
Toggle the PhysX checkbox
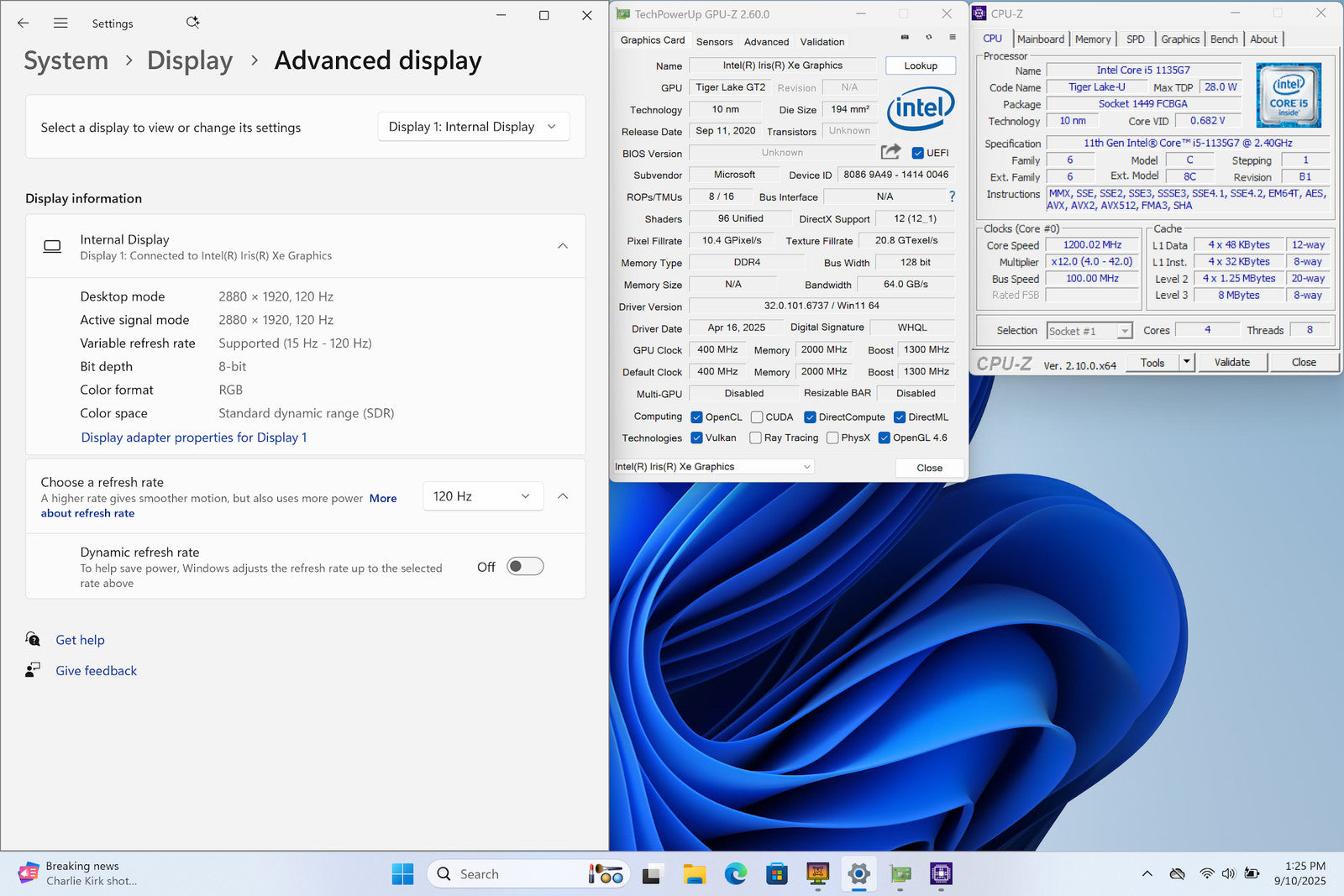click(832, 438)
